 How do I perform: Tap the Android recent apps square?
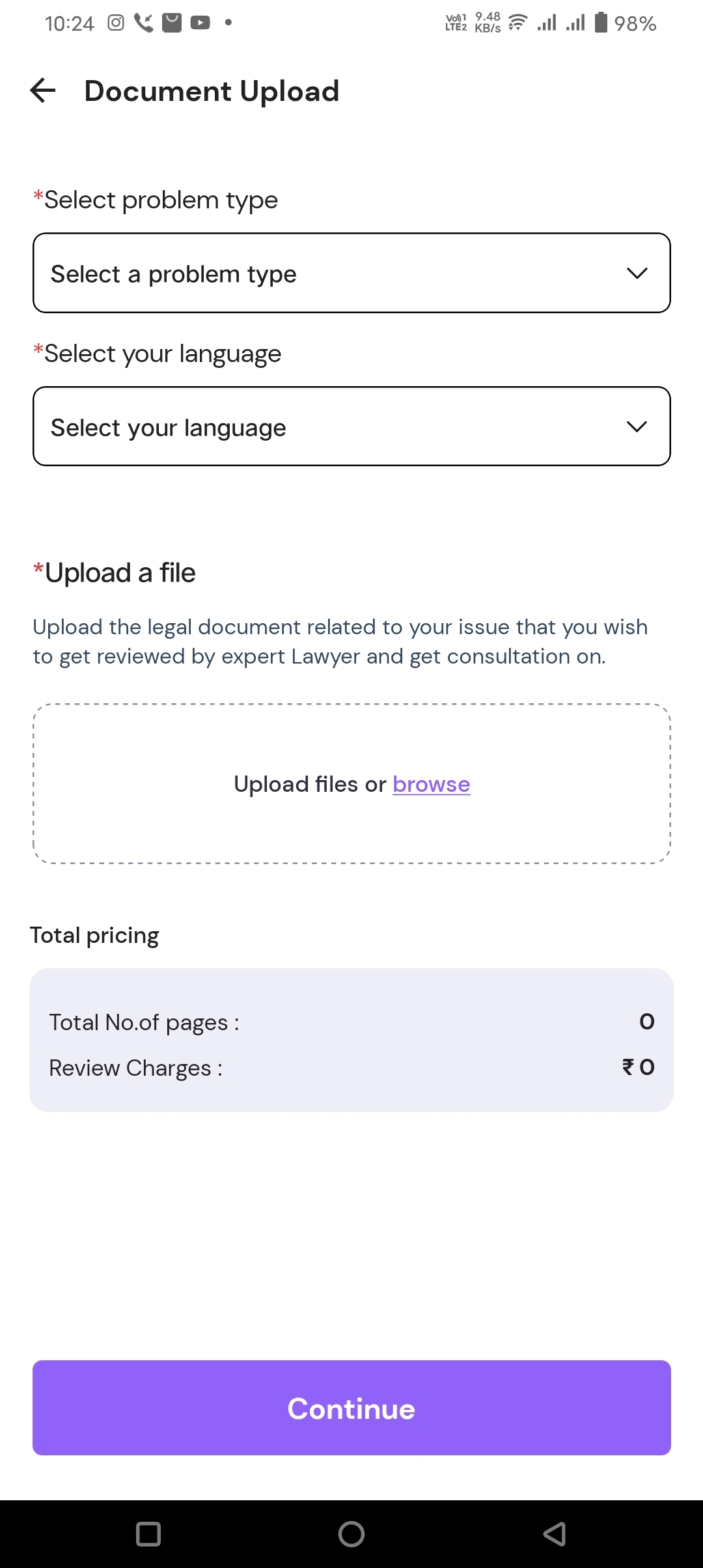point(148,1533)
